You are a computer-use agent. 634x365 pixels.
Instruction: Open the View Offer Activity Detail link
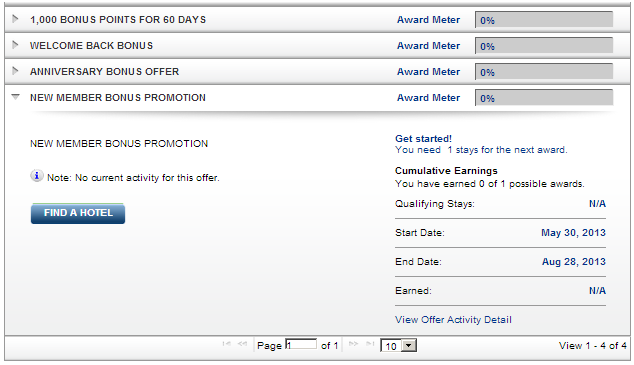[453, 320]
